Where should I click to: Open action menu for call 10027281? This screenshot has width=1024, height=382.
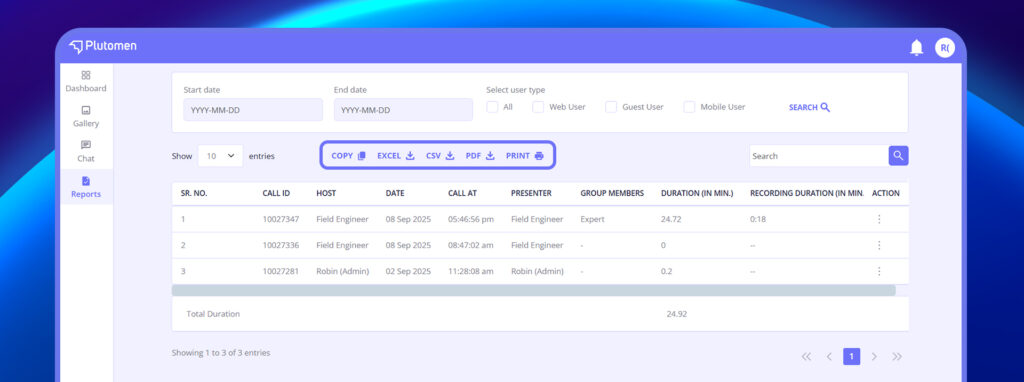(879, 271)
